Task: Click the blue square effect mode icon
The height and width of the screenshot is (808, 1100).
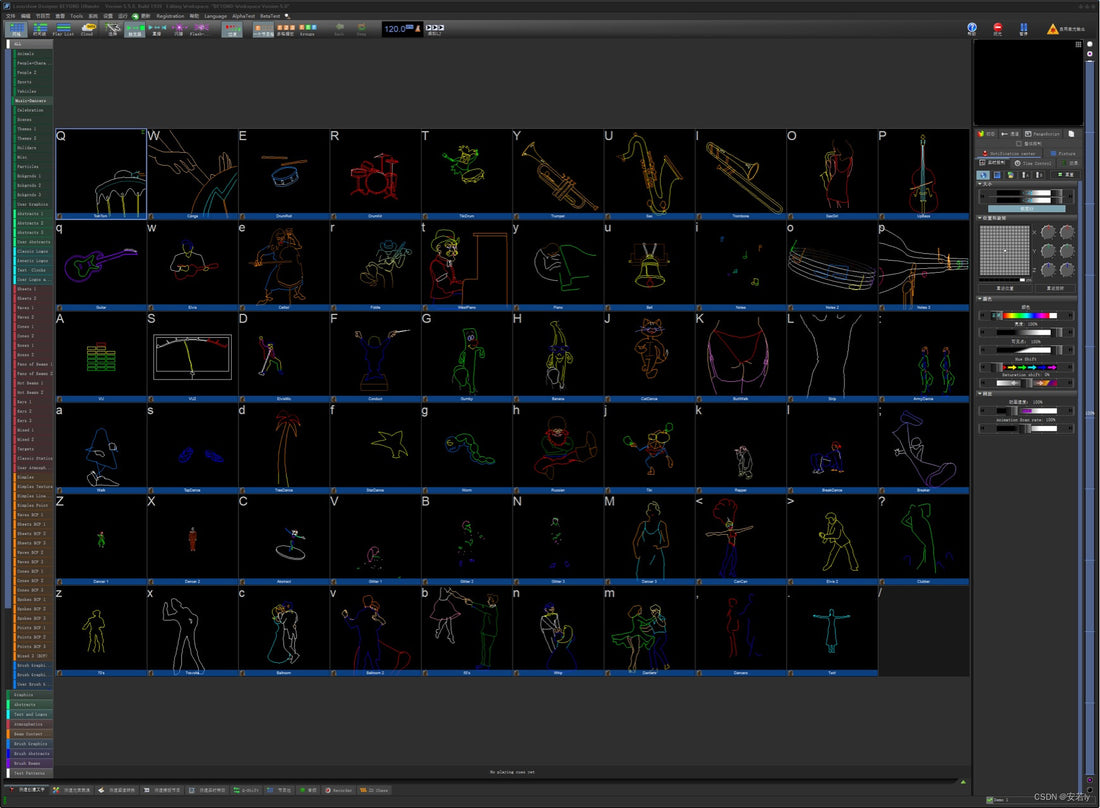Action: coord(997,174)
